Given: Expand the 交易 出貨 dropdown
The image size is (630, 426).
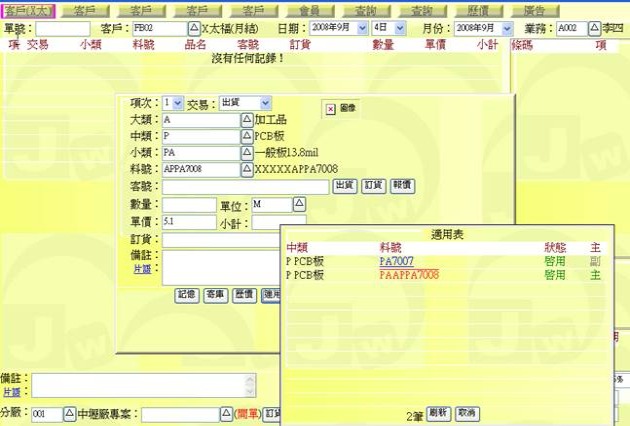Looking at the screenshot, I should click(x=264, y=103).
